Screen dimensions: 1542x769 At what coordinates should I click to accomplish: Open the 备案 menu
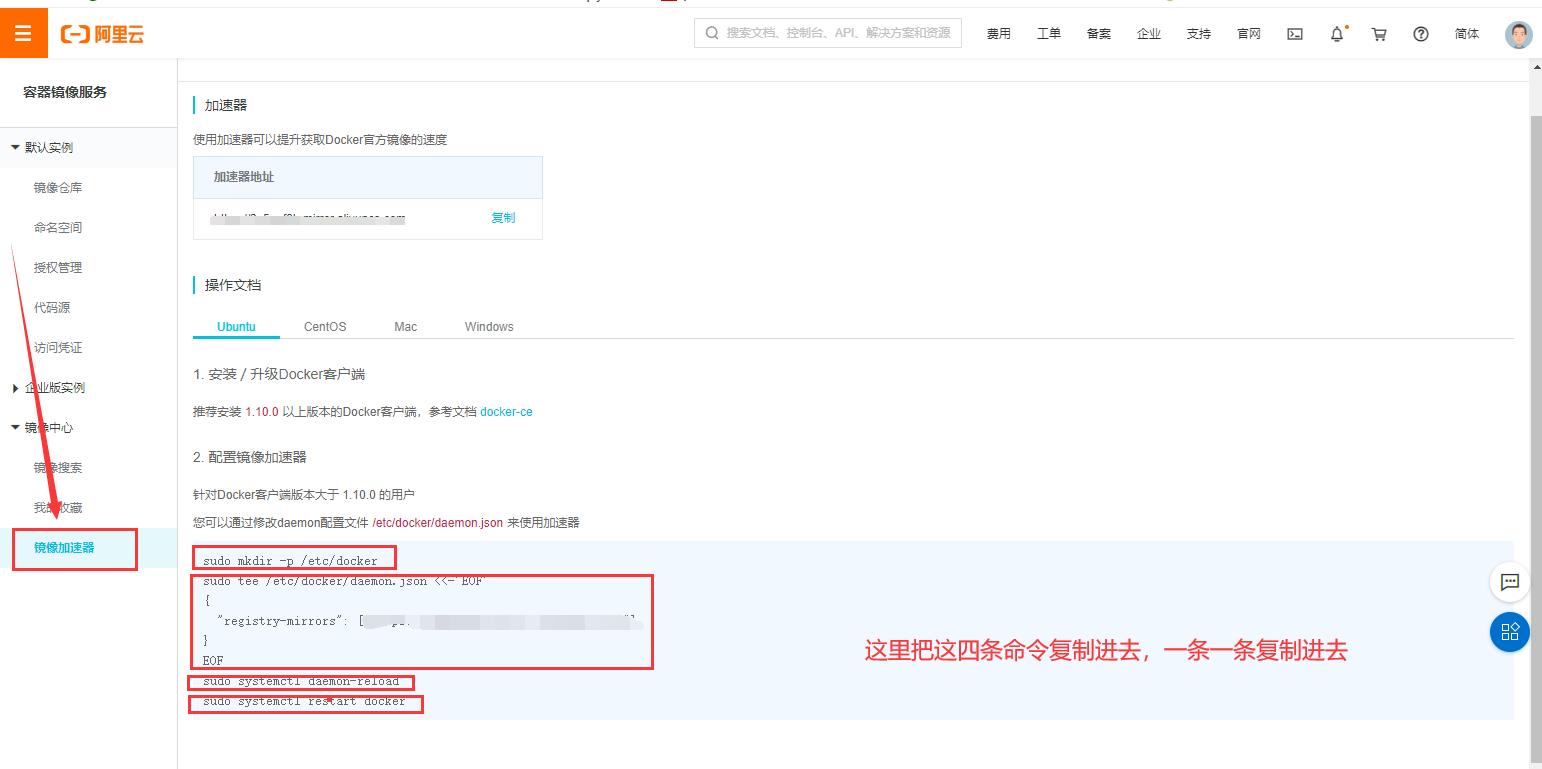(x=1099, y=34)
